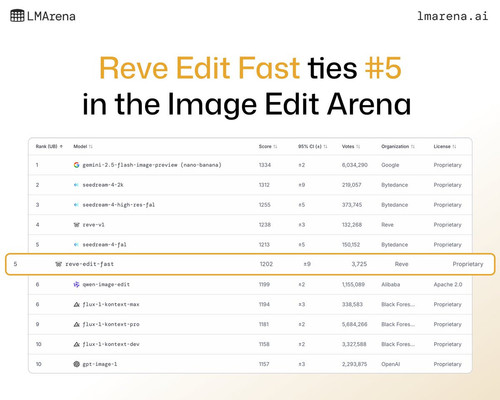Click the OpenAI organization cell
The image size is (500, 400).
(390, 364)
